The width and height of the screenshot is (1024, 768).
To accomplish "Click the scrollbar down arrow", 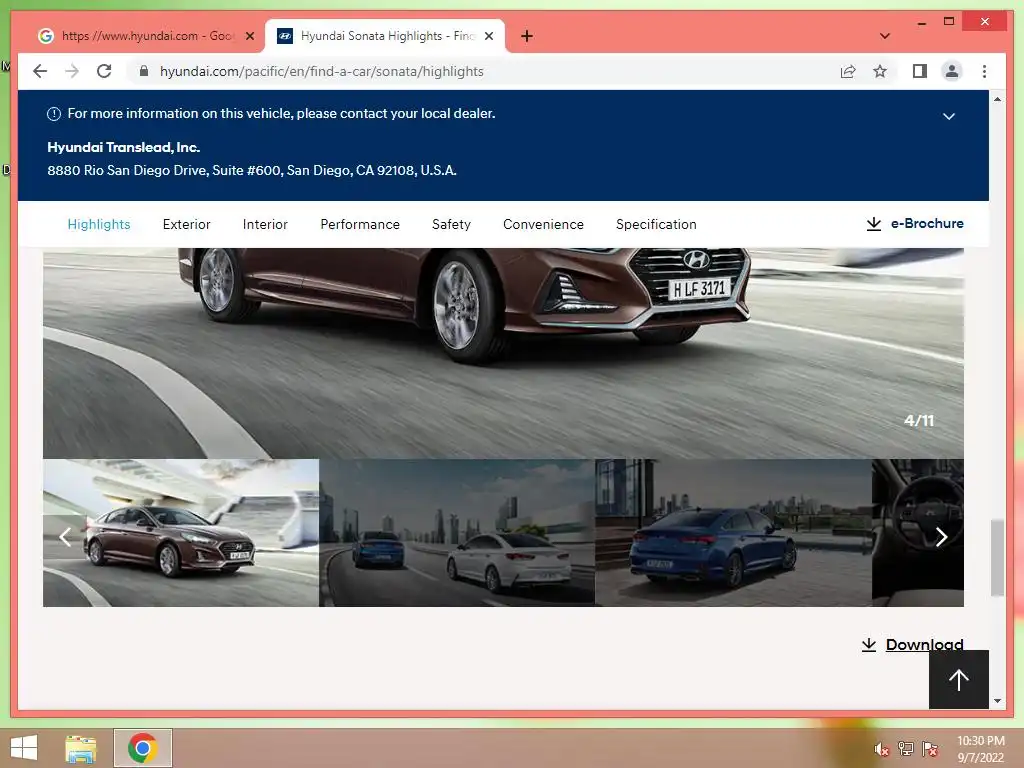I will click(997, 701).
